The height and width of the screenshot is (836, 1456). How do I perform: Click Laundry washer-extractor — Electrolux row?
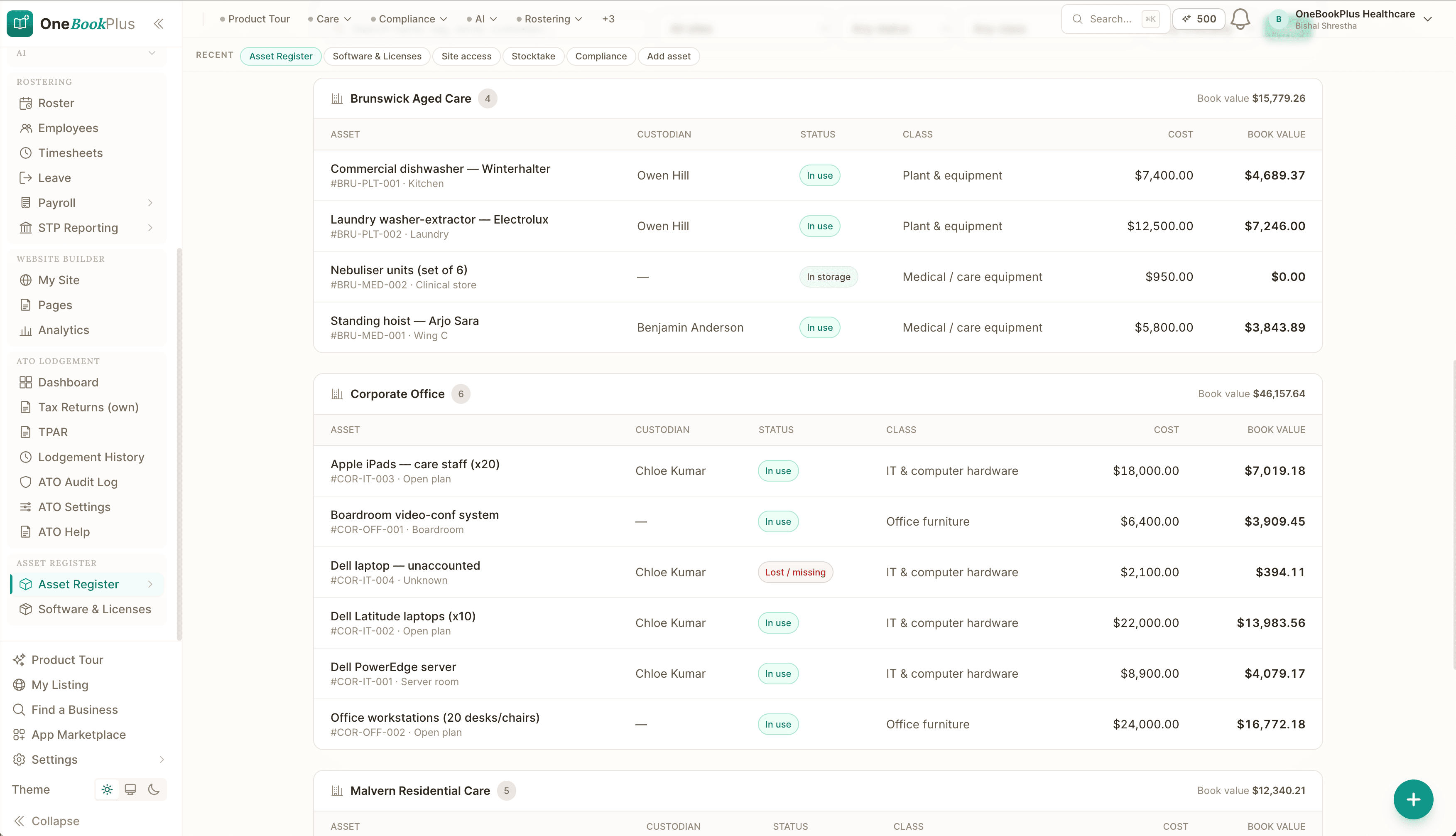817,226
